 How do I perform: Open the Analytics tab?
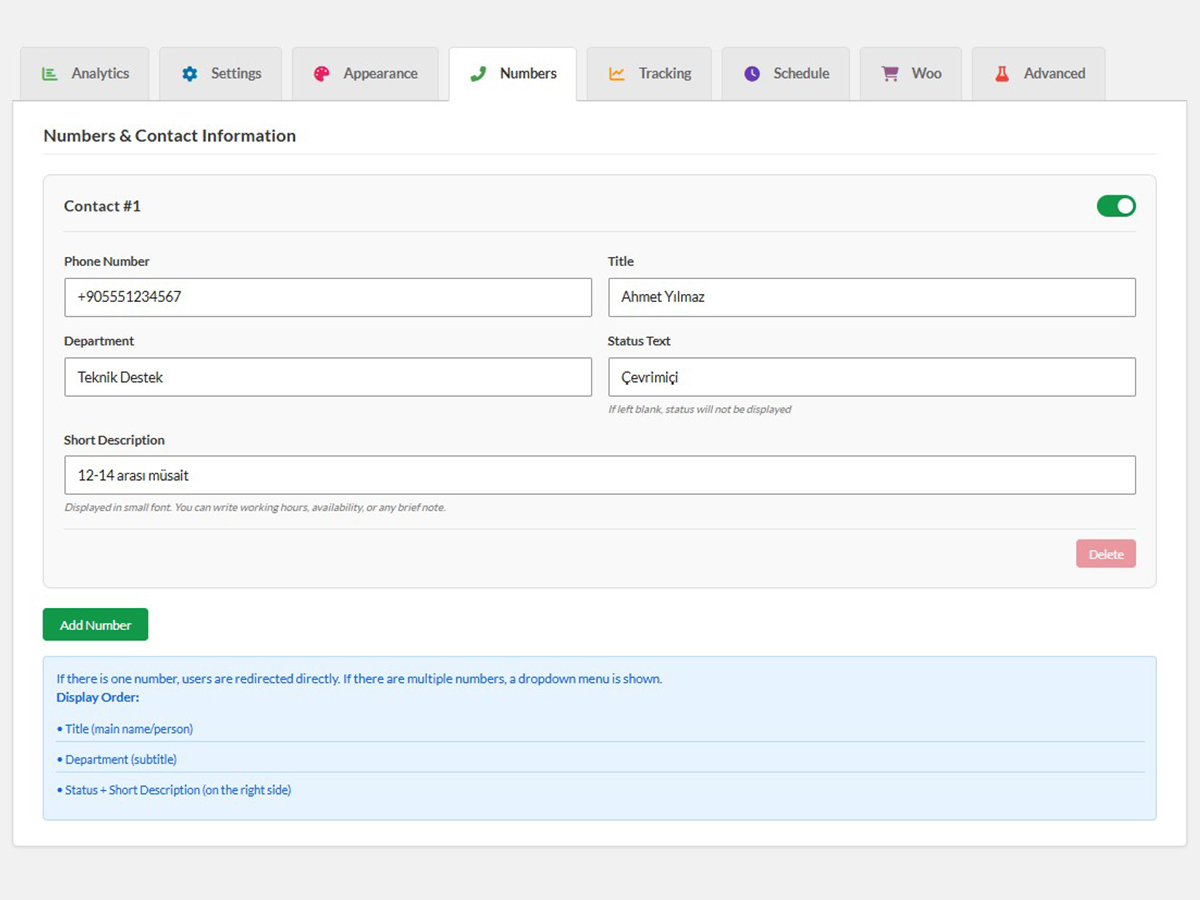point(85,74)
